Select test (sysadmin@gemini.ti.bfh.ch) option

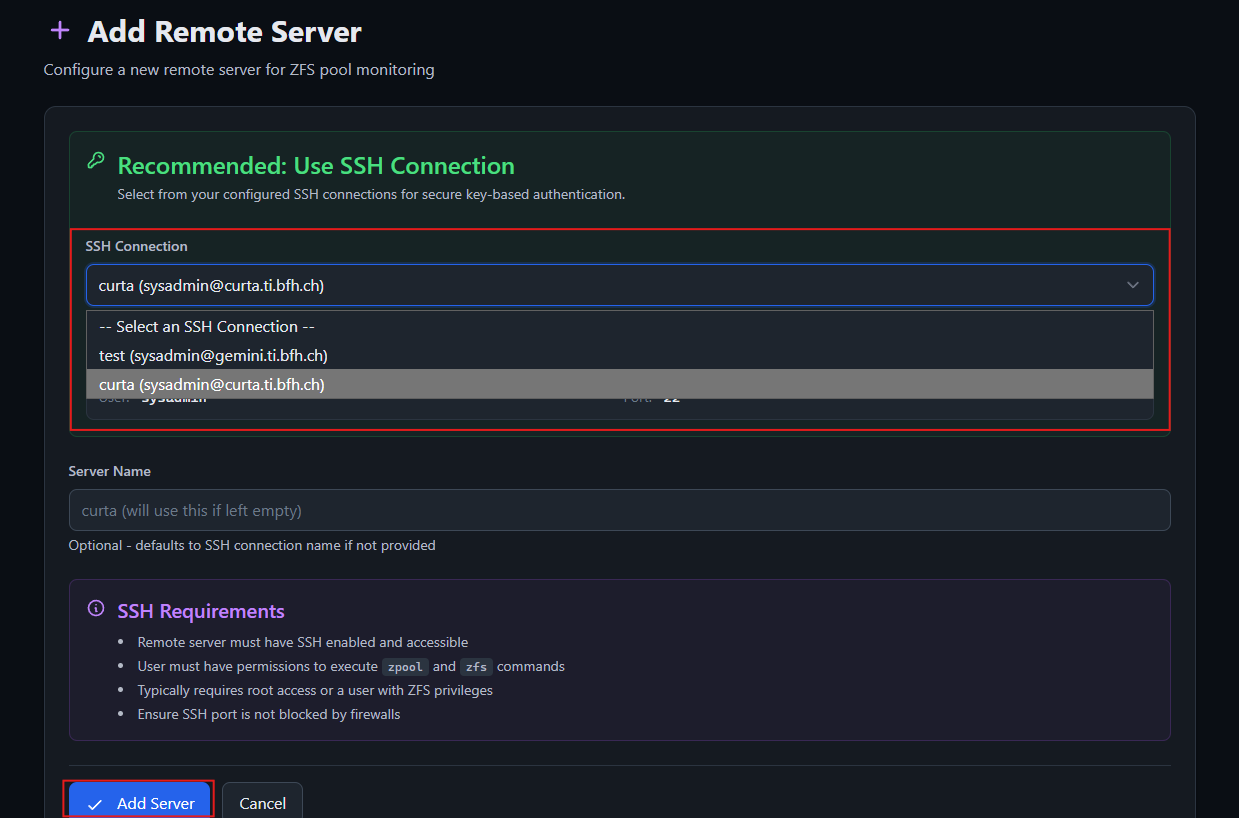click(x=619, y=355)
